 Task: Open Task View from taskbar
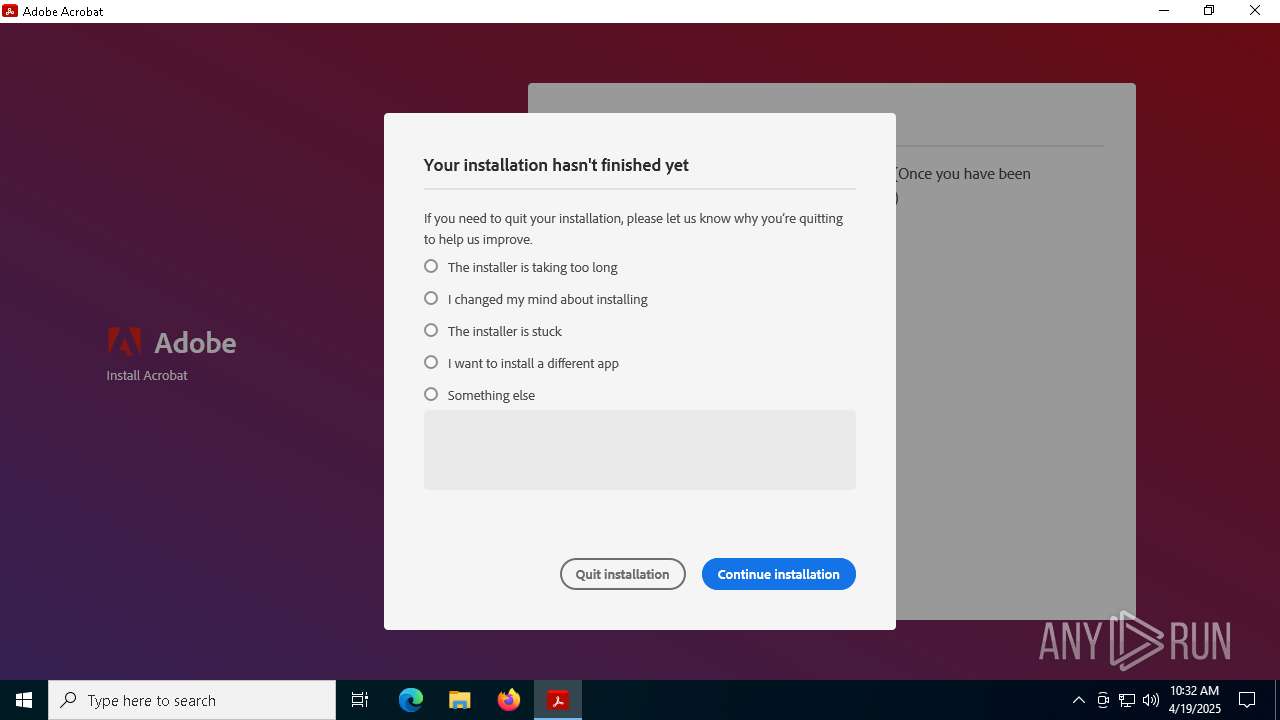360,700
